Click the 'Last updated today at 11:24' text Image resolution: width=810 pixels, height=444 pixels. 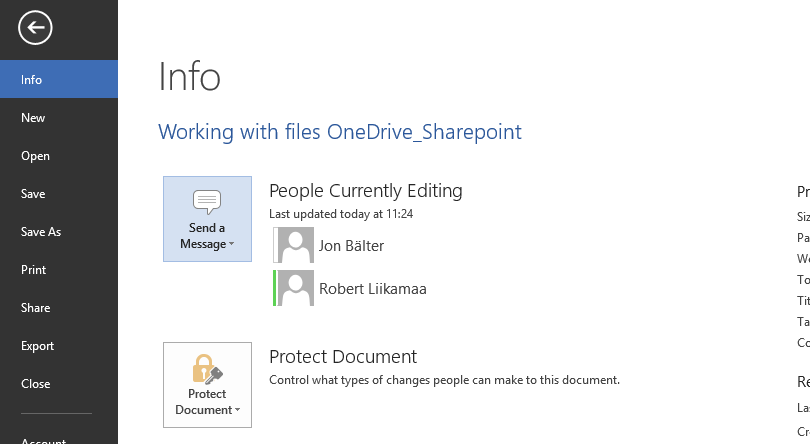[x=341, y=214]
